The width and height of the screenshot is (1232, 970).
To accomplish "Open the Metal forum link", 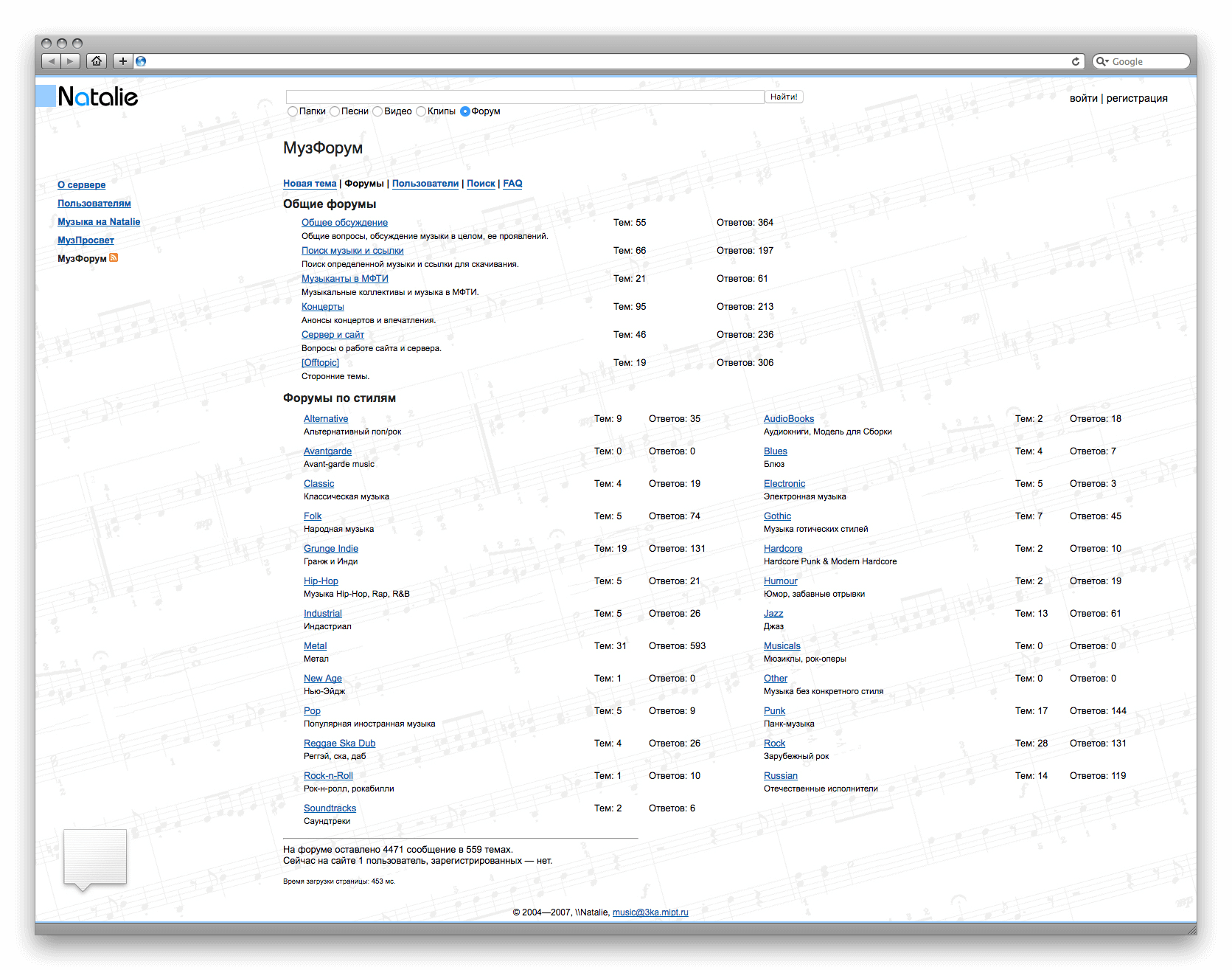I will click(x=315, y=646).
